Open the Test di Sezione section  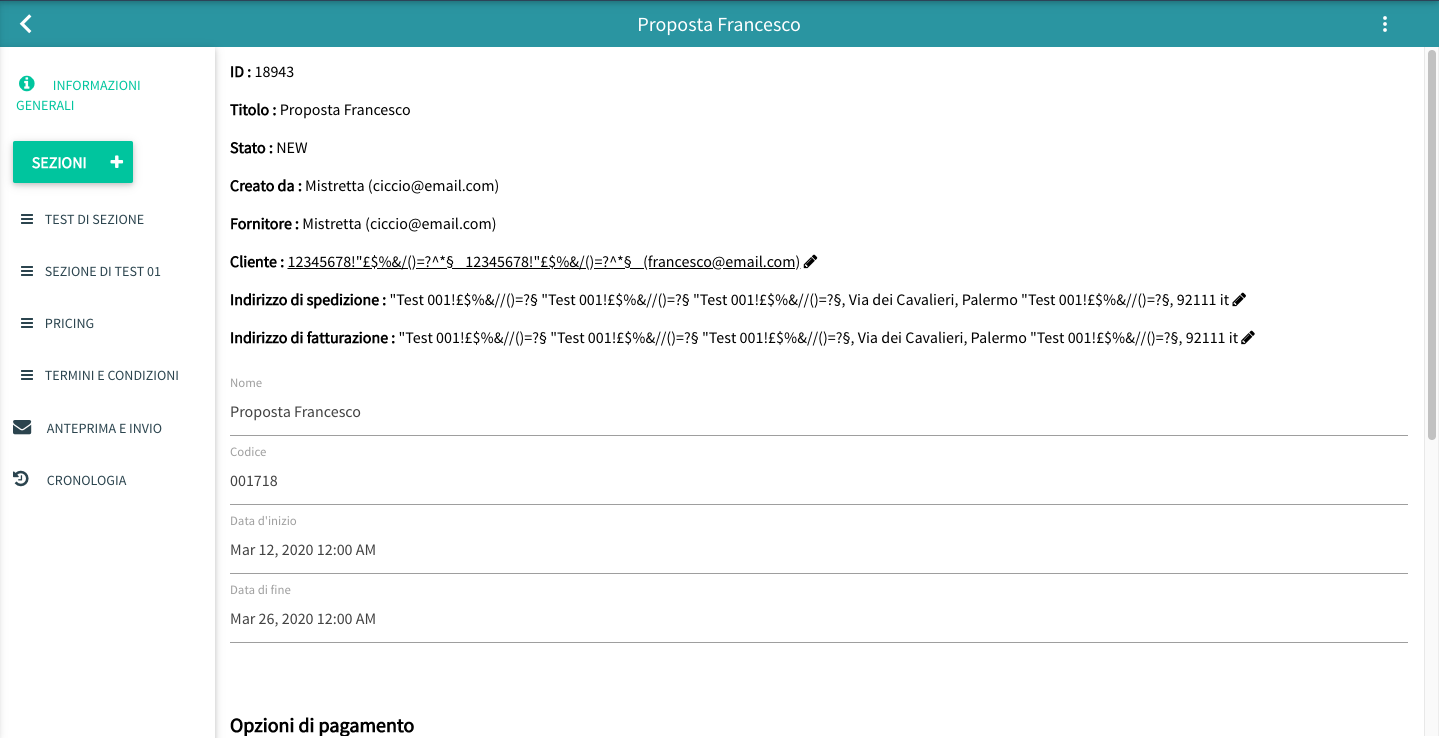click(x=94, y=220)
